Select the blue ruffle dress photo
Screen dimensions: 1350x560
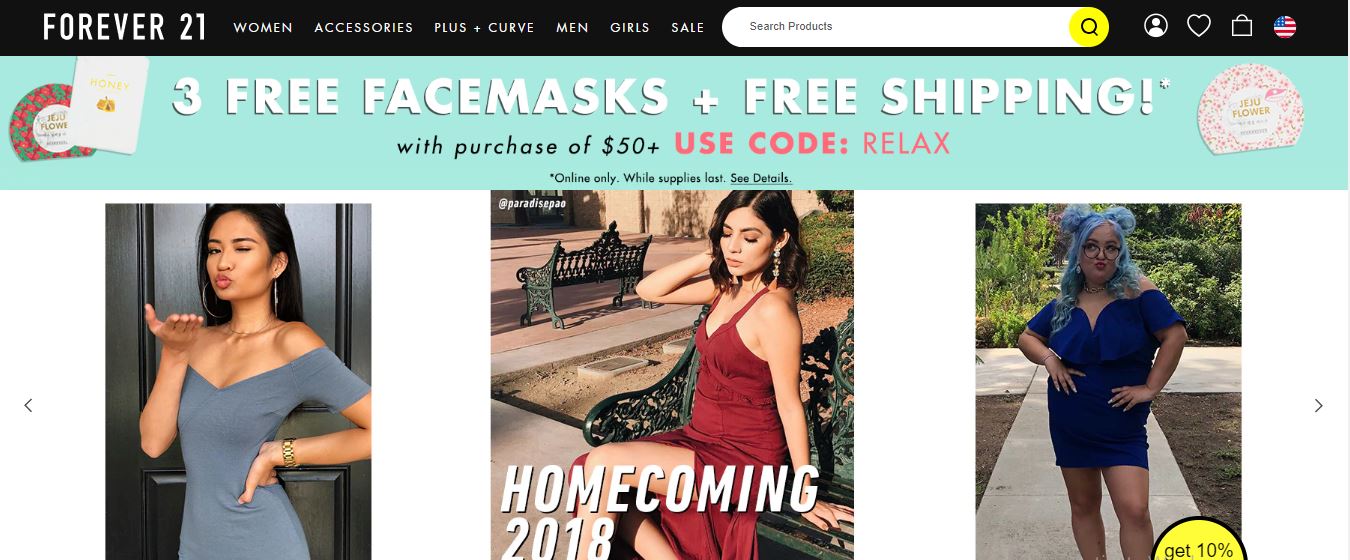point(1108,381)
